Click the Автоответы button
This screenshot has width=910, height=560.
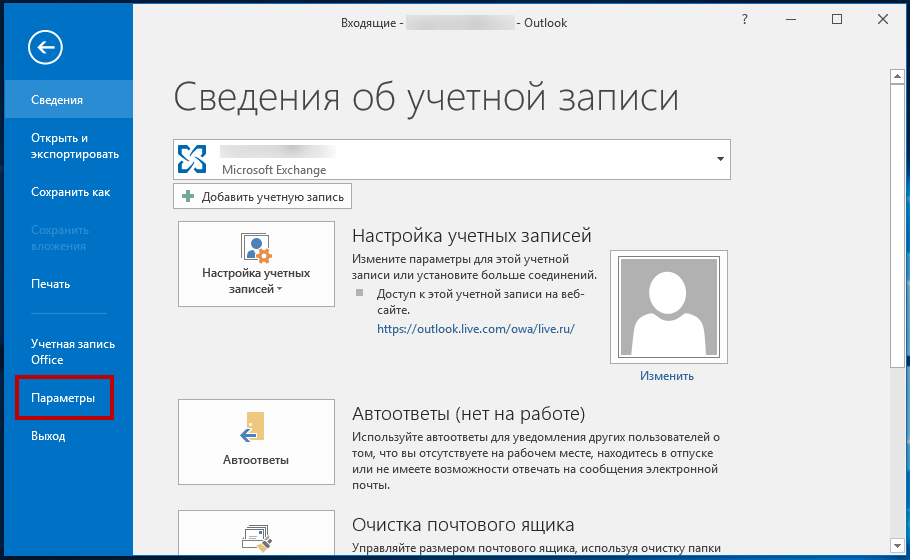tap(256, 442)
